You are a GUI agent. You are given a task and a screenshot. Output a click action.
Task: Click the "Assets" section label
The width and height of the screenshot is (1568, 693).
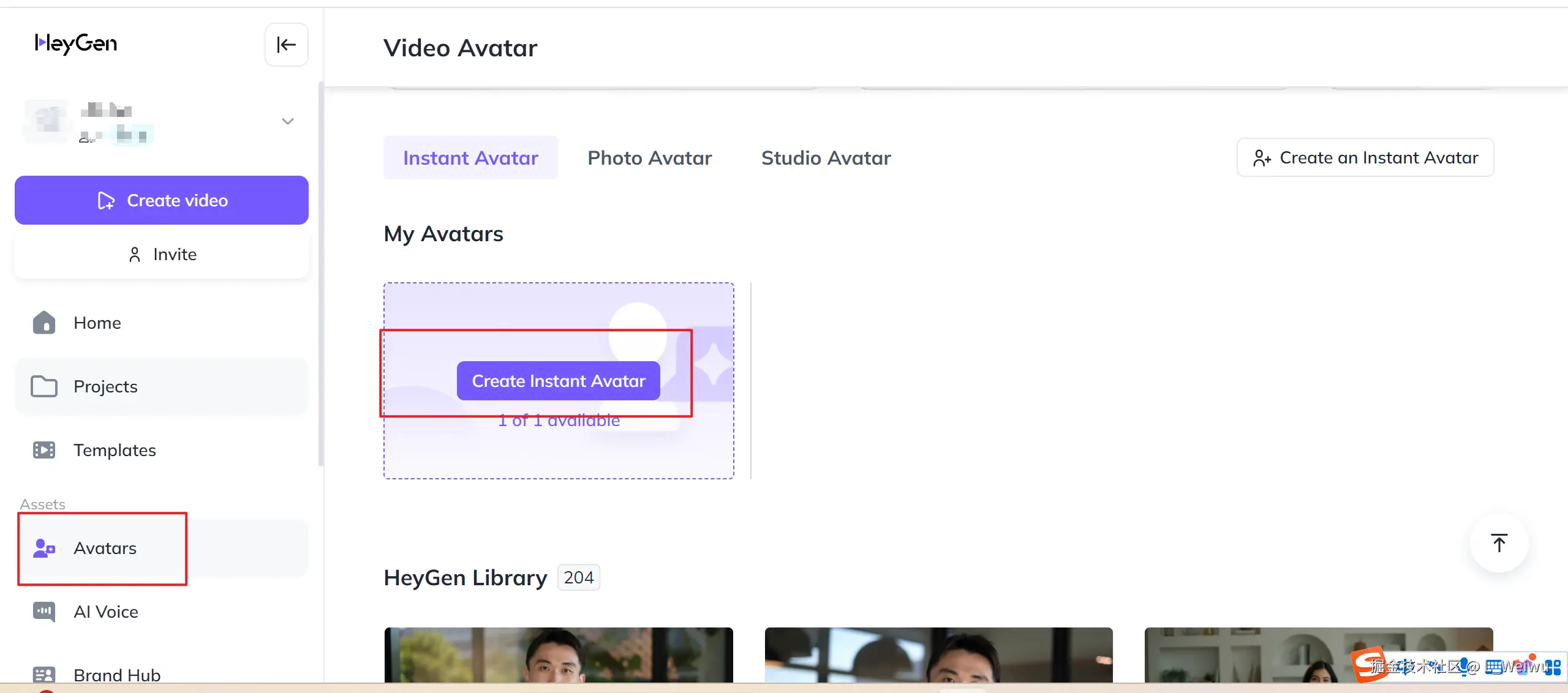tap(42, 504)
